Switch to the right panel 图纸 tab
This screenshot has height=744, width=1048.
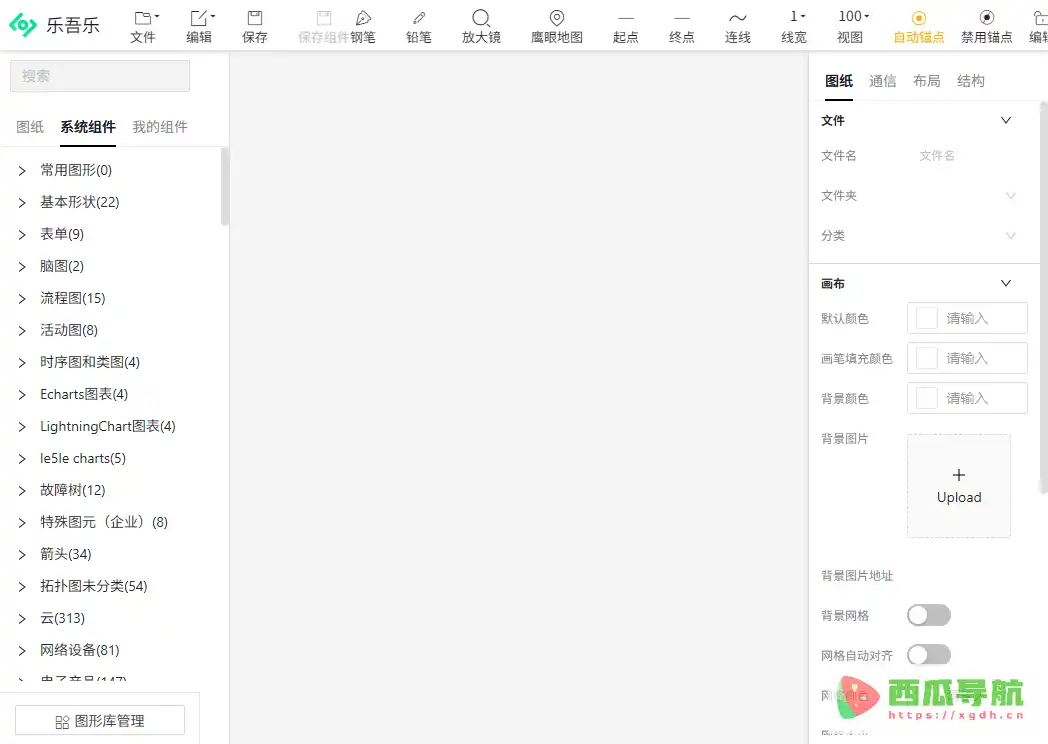click(839, 82)
